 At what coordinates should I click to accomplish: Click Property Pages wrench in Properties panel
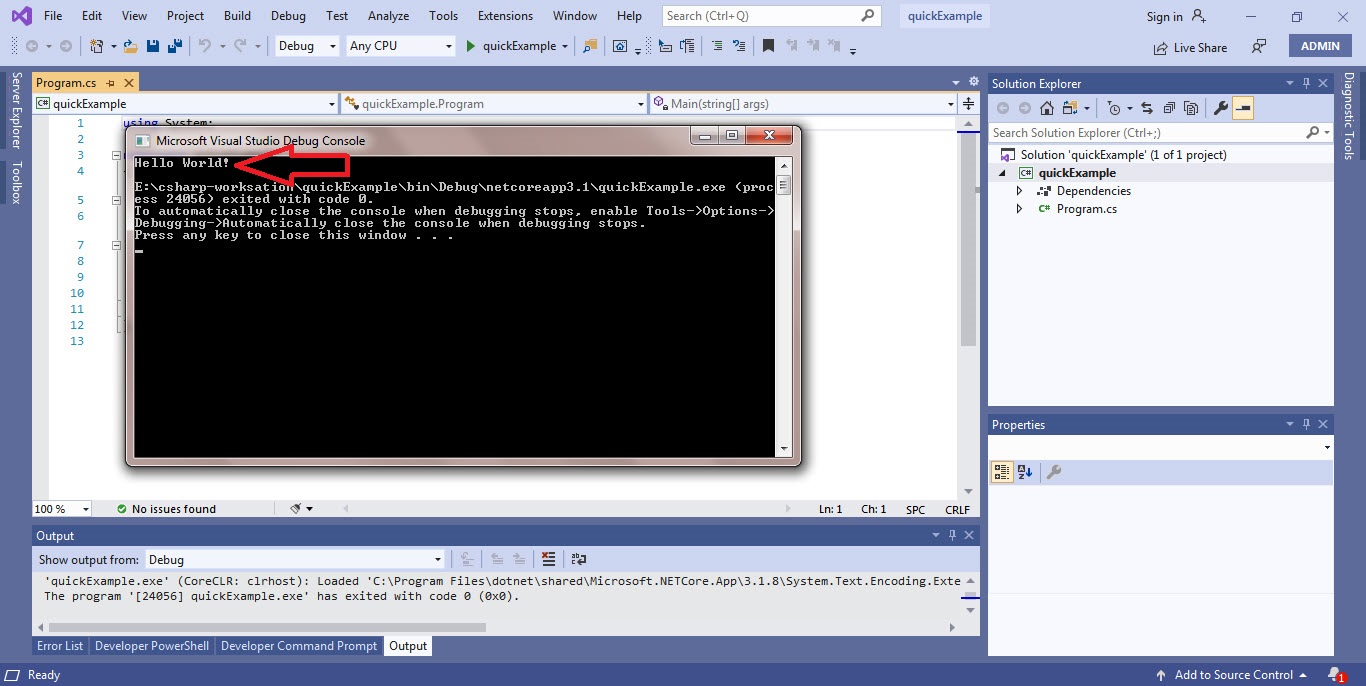tap(1053, 472)
